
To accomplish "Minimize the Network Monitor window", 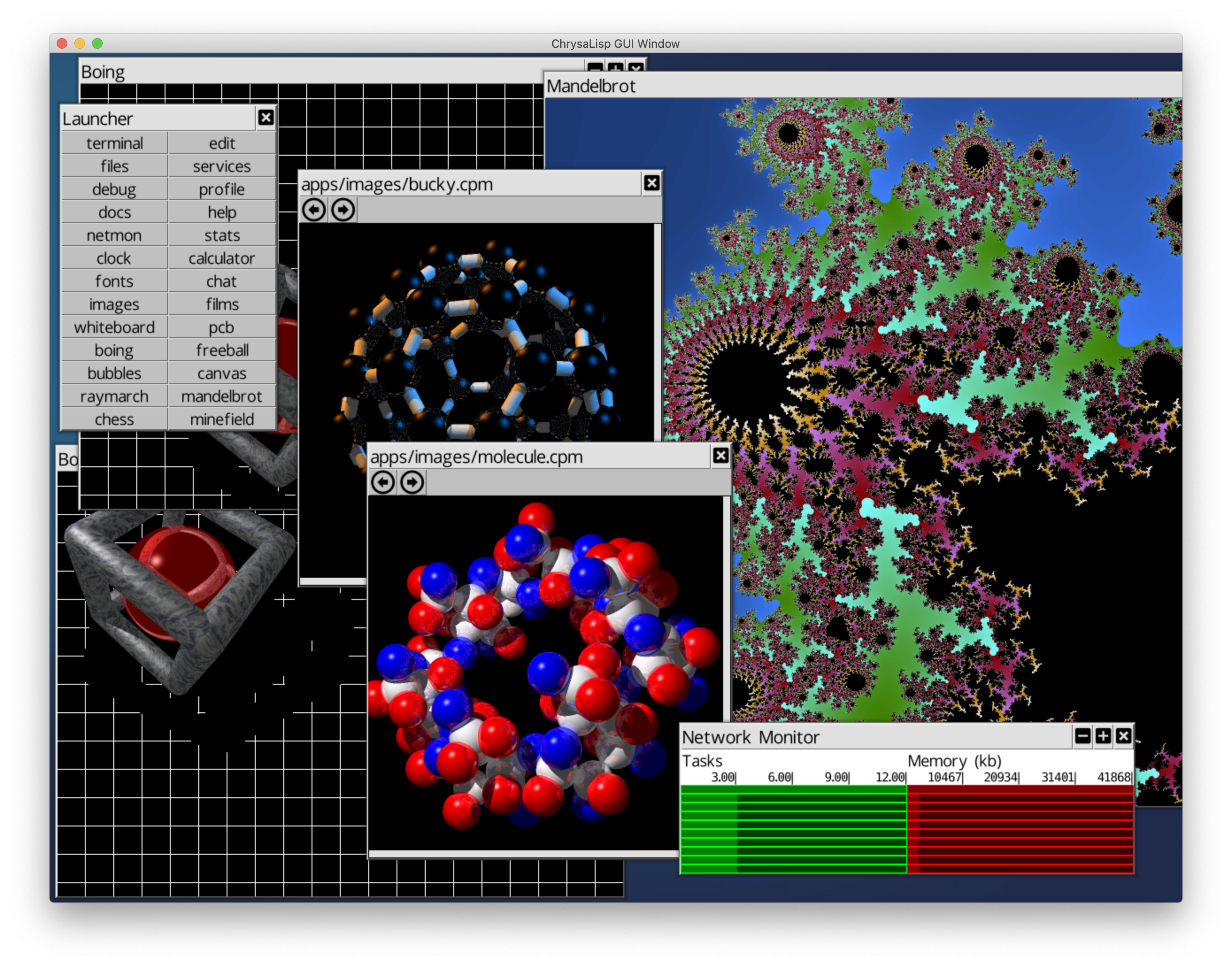I will pos(1082,736).
